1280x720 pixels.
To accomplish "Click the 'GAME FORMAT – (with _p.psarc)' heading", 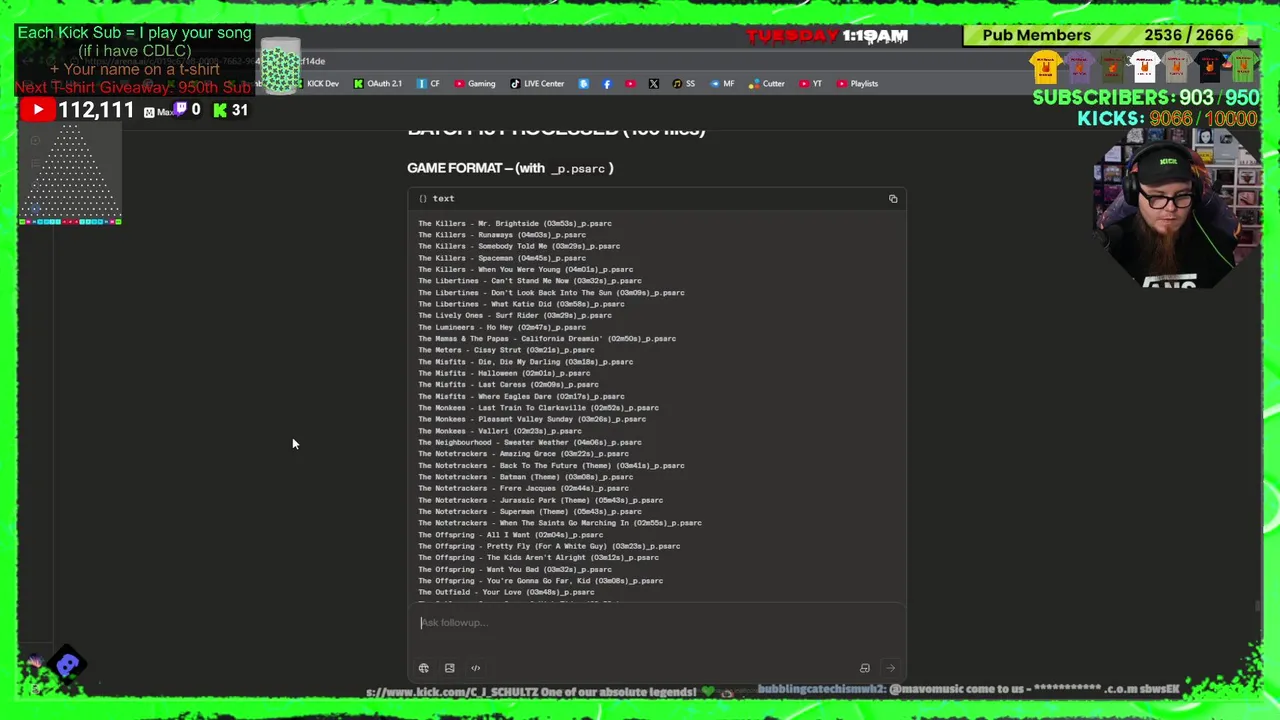I will pos(510,168).
